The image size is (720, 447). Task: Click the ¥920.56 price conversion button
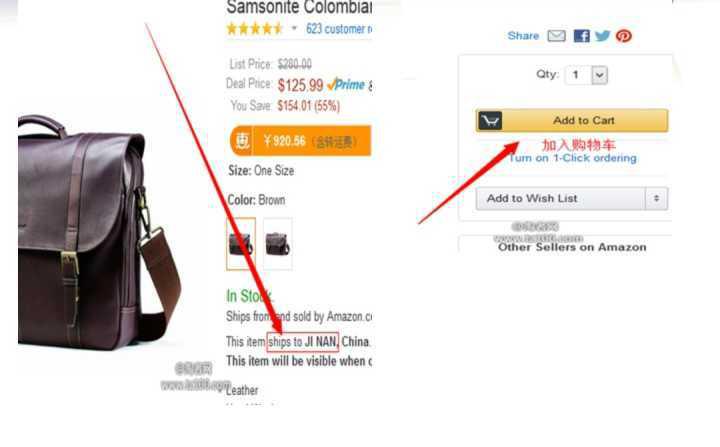300,141
